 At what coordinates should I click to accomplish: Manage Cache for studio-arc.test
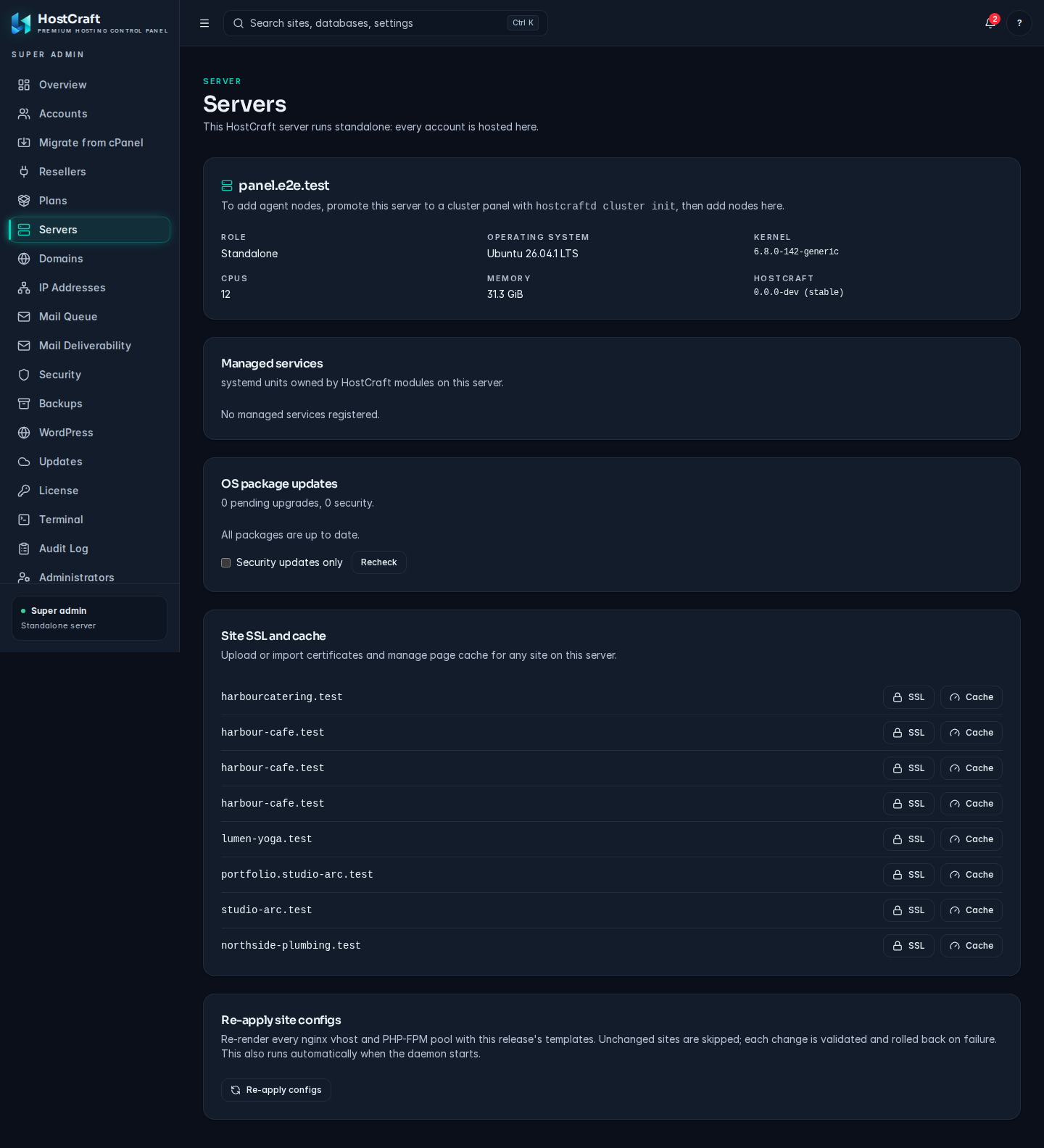point(971,910)
